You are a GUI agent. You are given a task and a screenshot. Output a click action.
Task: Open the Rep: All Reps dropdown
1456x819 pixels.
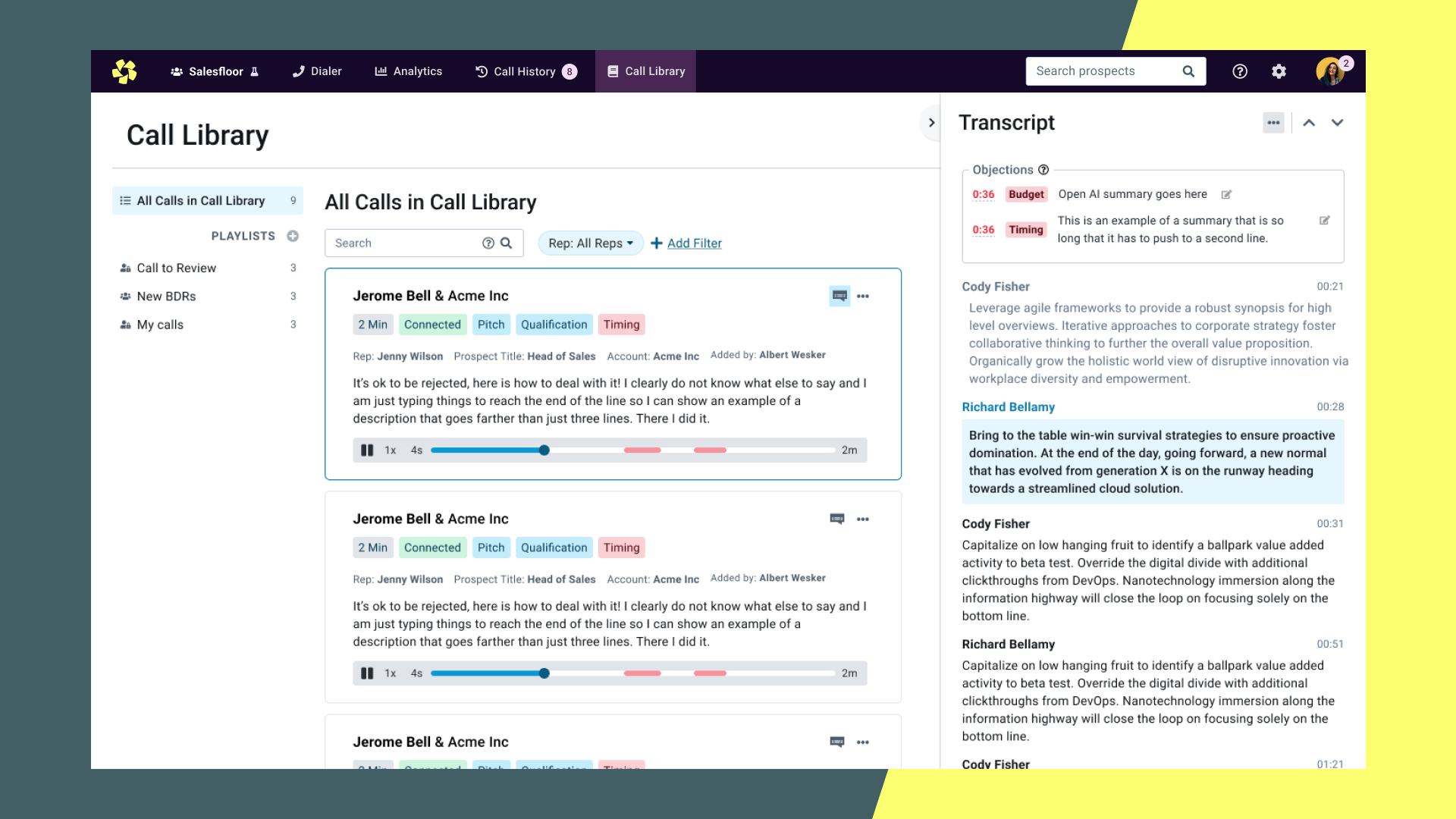[x=590, y=243]
